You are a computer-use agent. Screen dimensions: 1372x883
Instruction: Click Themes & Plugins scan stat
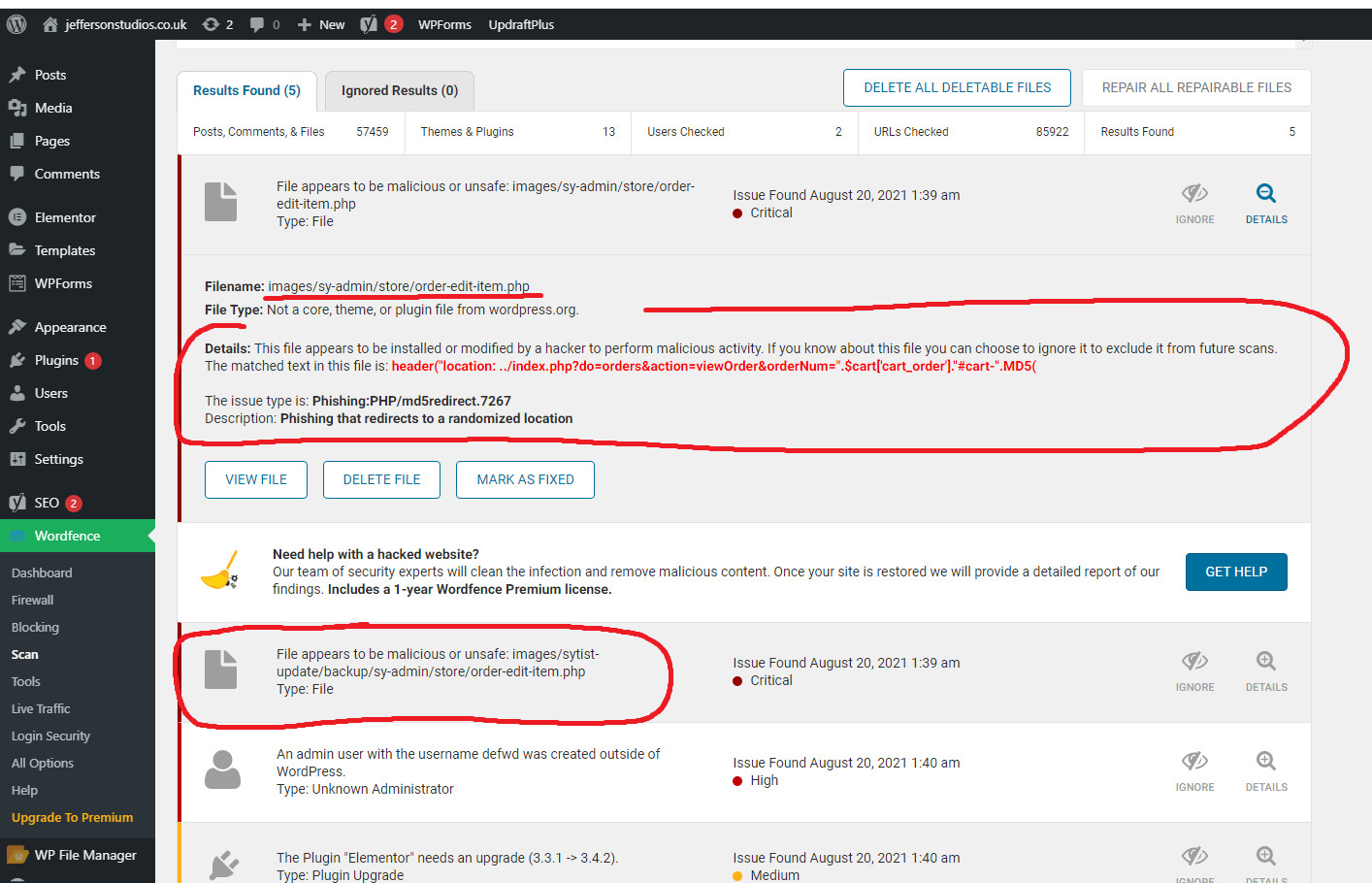(x=518, y=132)
